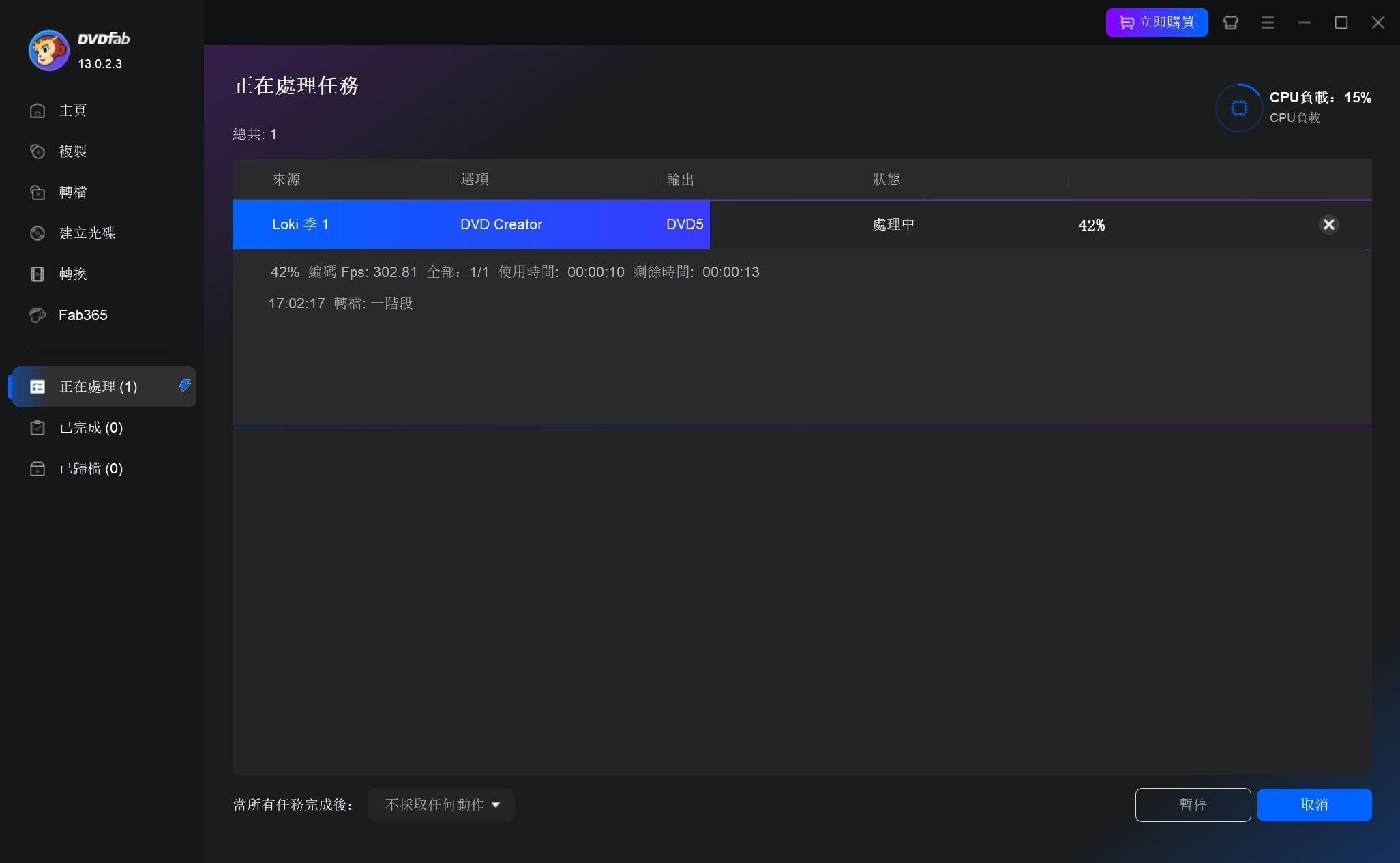Click the 剩餘時間: 00:00:13 detail
1400x863 pixels.
click(x=696, y=272)
